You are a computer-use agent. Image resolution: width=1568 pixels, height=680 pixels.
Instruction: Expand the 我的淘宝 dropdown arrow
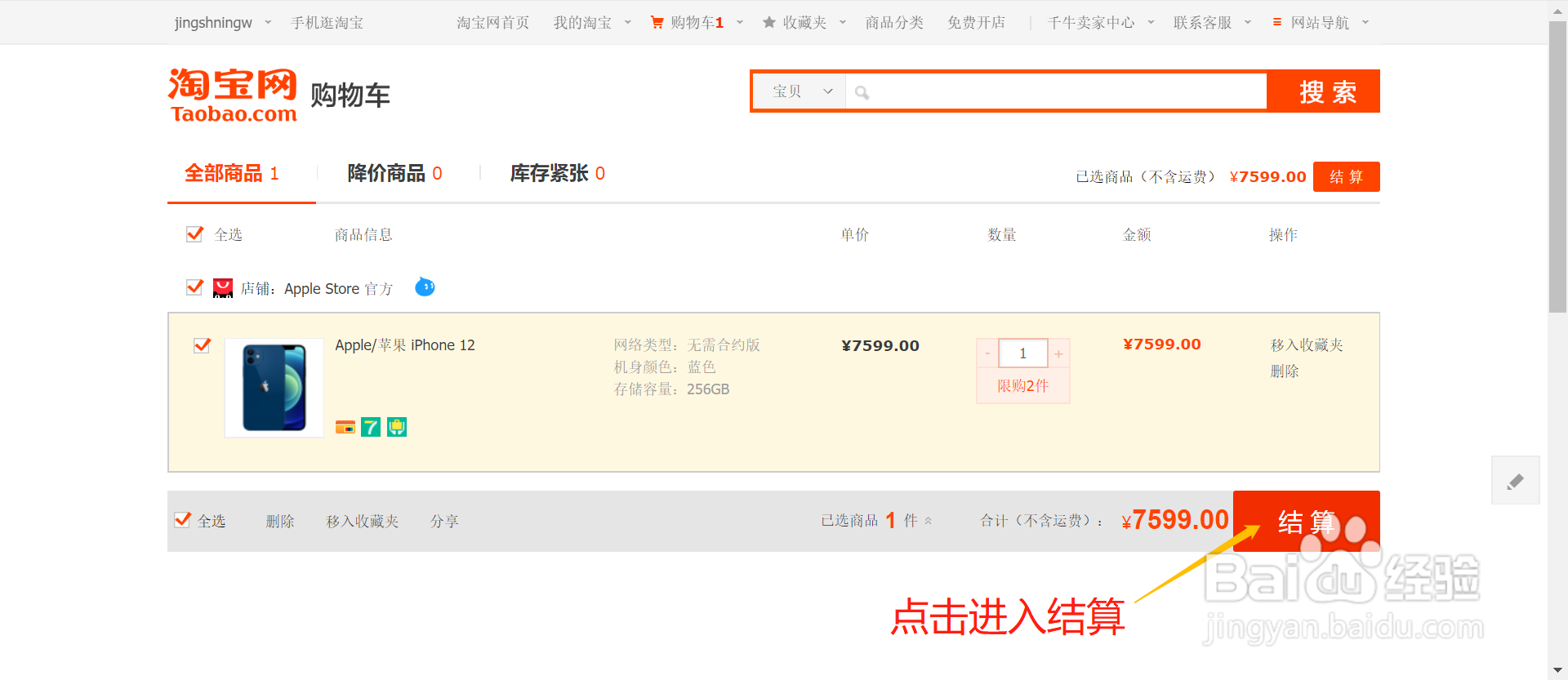coord(628,23)
